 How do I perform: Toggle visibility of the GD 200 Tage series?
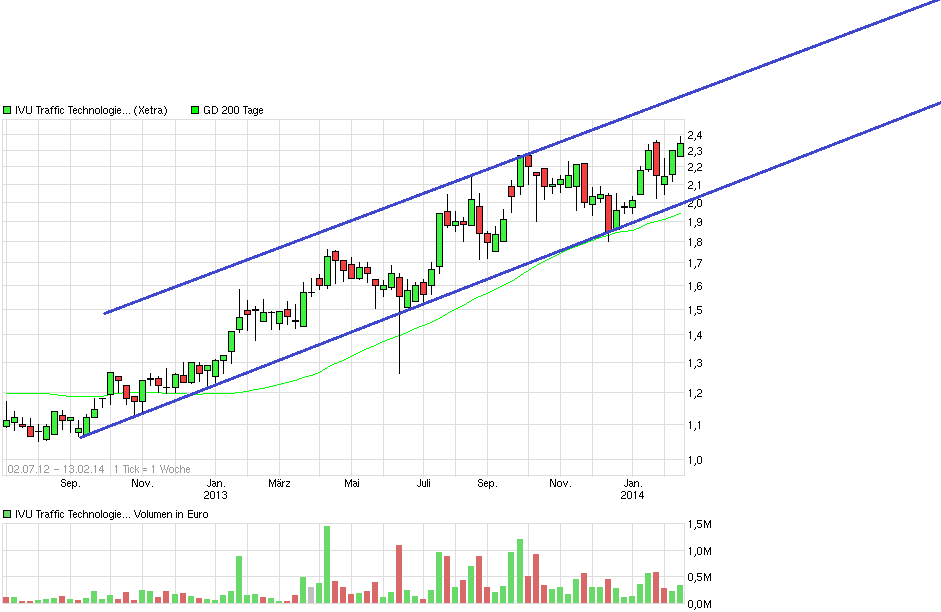[x=196, y=110]
